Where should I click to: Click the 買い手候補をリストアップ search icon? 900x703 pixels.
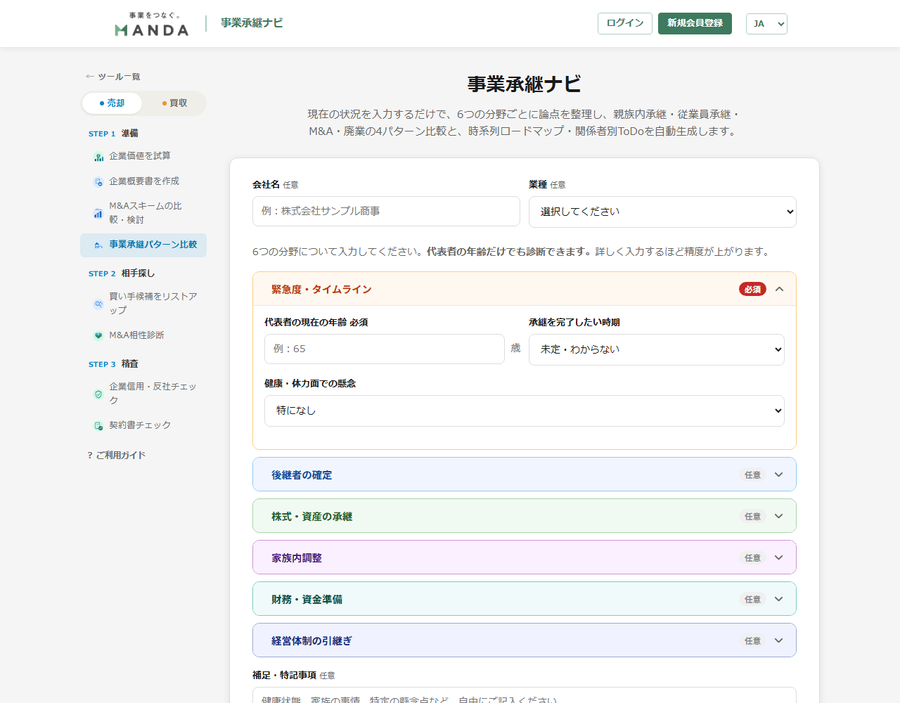click(x=98, y=304)
